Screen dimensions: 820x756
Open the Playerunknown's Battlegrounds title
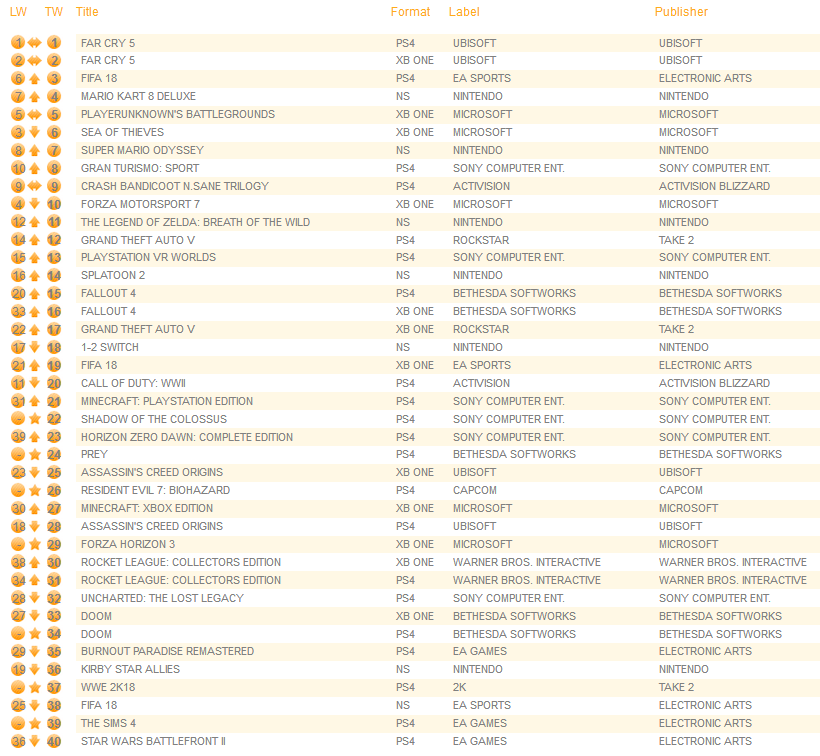pyautogui.click(x=177, y=115)
